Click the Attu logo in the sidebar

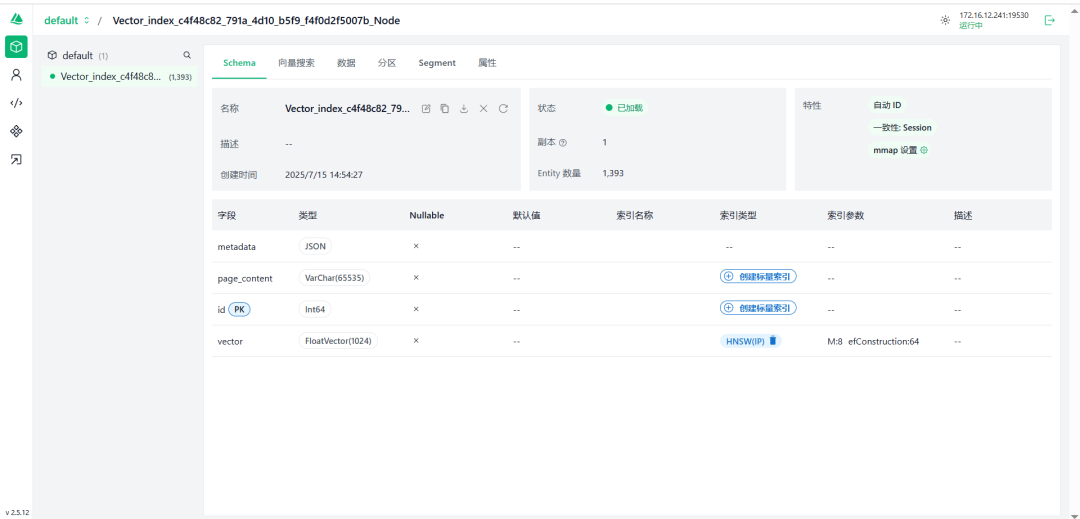pos(16,19)
